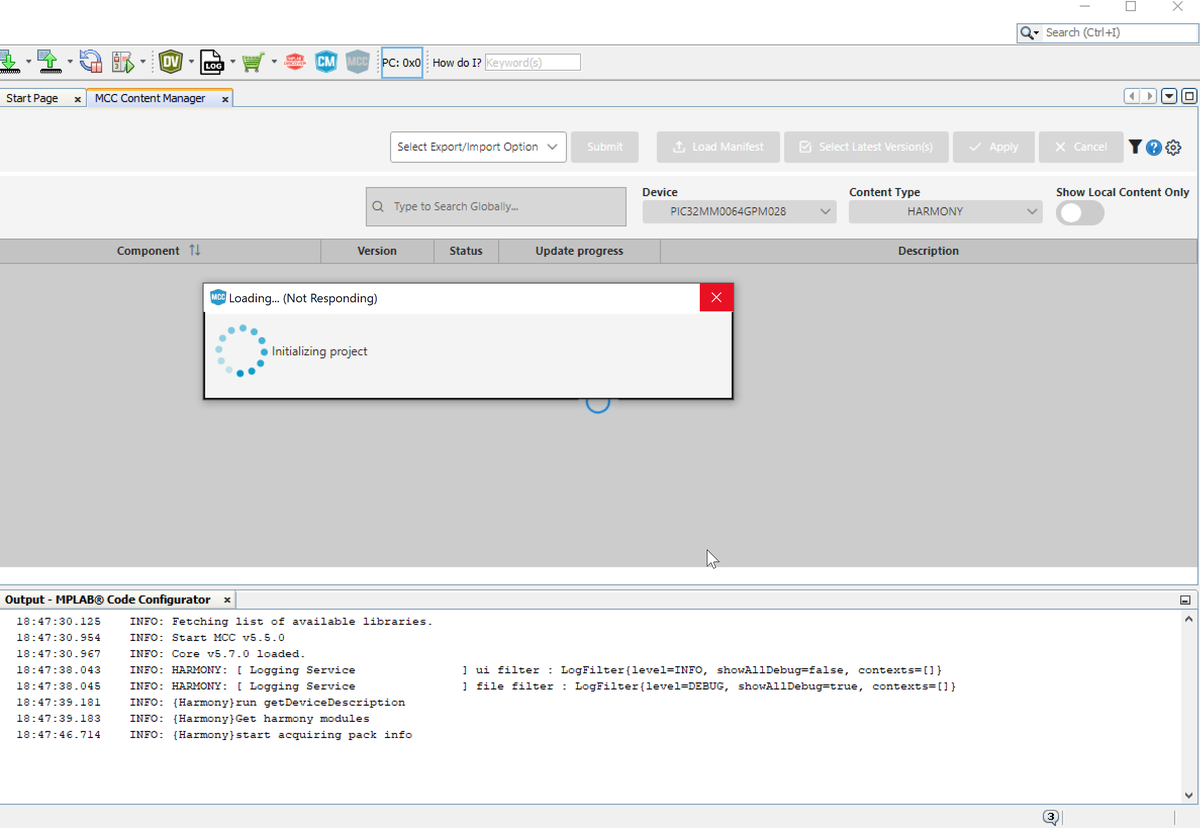The image size is (1200, 828).
Task: Expand dropdown arrow beside the LOG icon
Action: (x=232, y=62)
